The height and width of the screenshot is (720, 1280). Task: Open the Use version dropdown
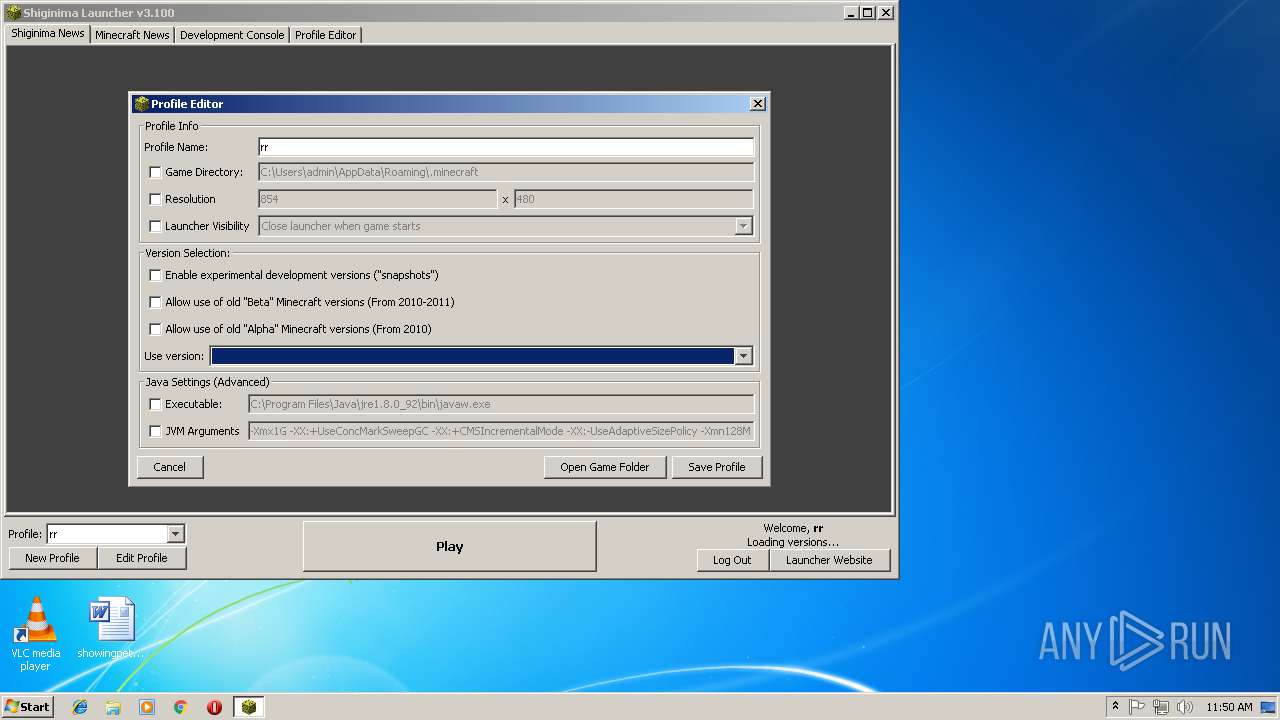point(743,356)
